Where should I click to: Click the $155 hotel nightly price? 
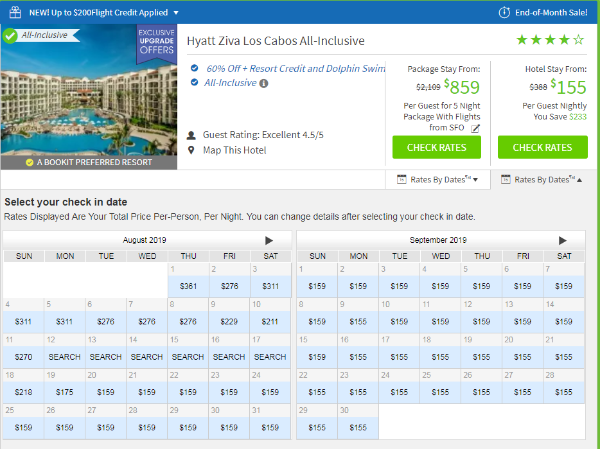point(568,87)
